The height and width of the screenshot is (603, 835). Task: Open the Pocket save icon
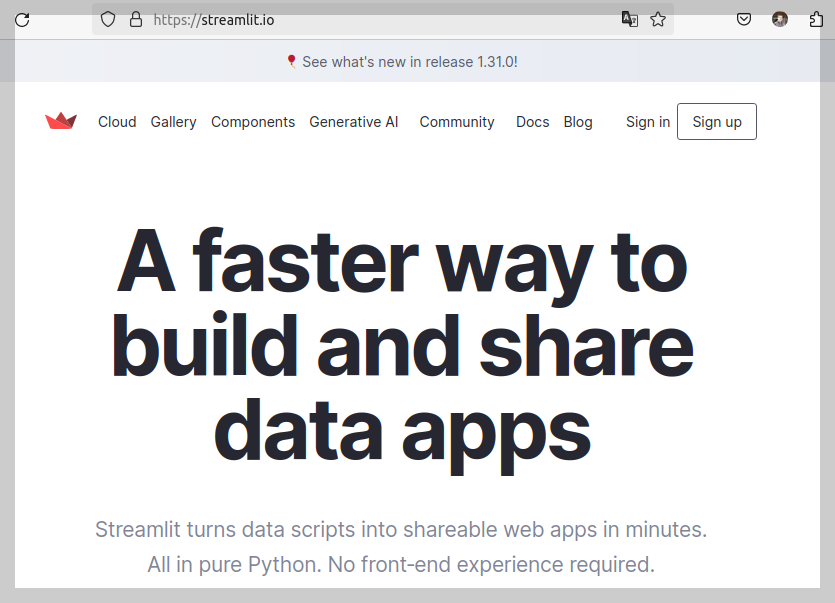pyautogui.click(x=744, y=20)
